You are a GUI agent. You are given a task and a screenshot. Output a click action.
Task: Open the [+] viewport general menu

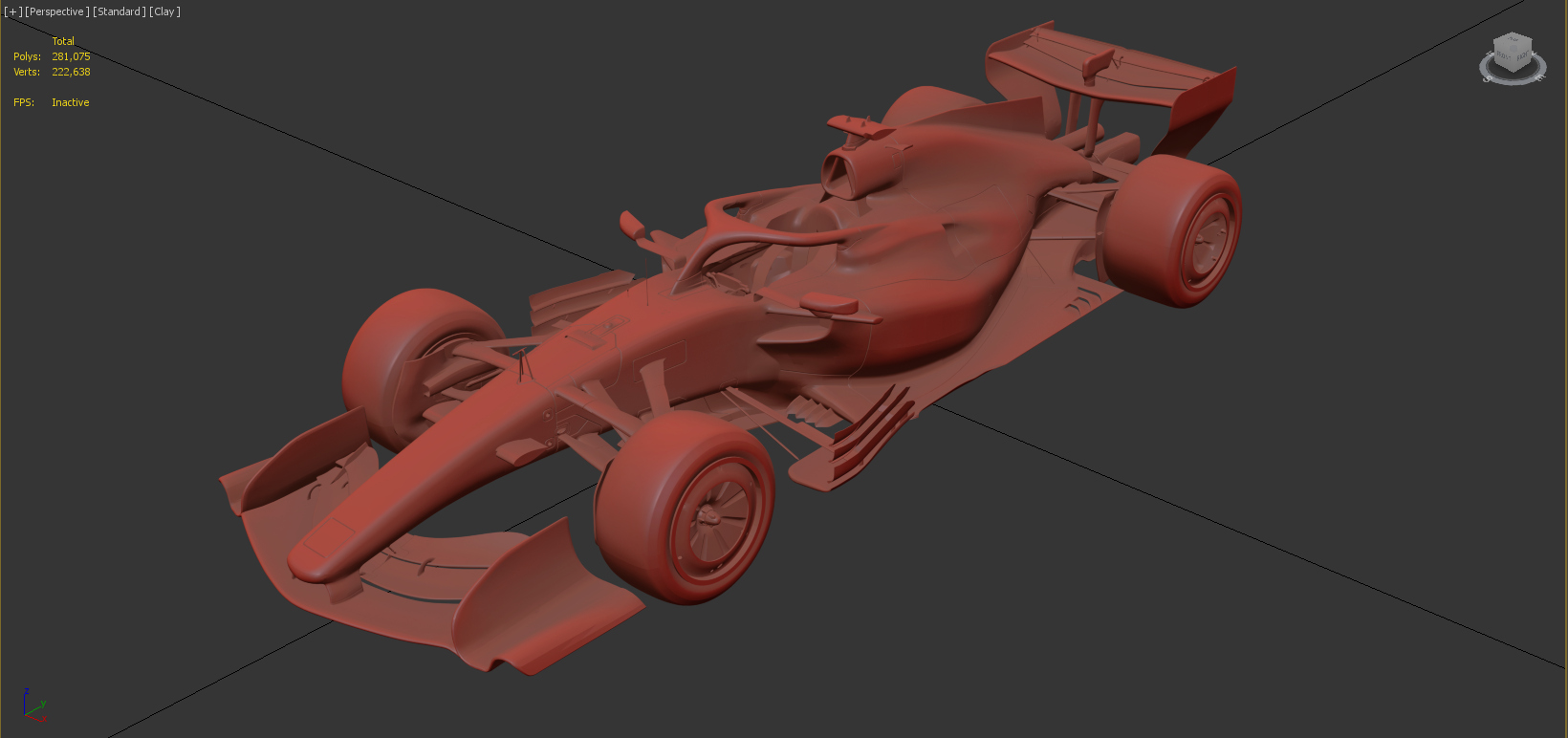pos(12,11)
